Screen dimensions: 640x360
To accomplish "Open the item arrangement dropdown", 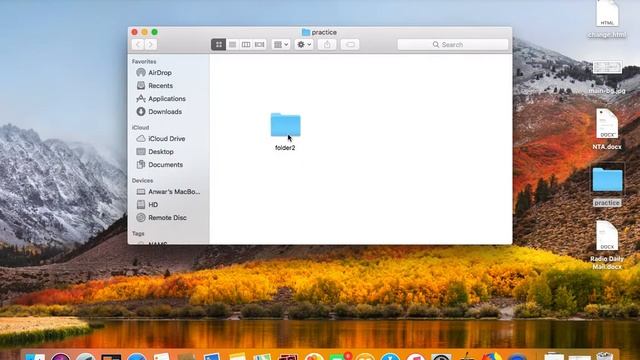I will pyautogui.click(x=280, y=44).
